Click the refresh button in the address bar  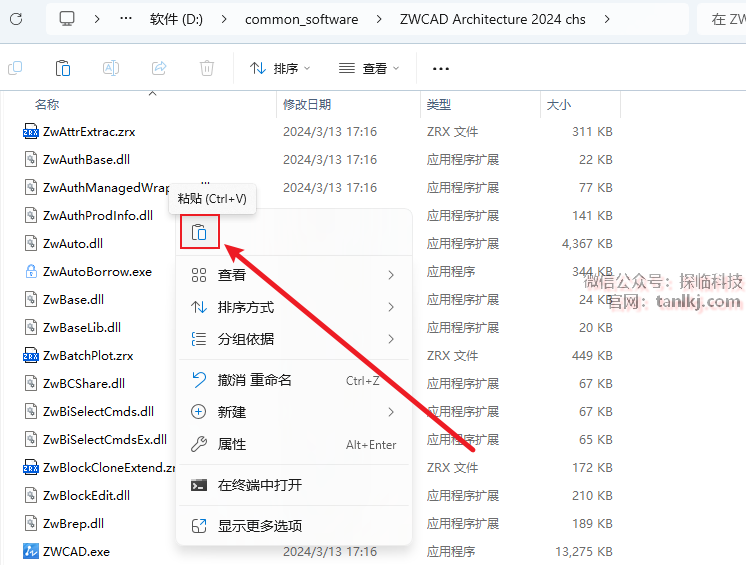16,19
